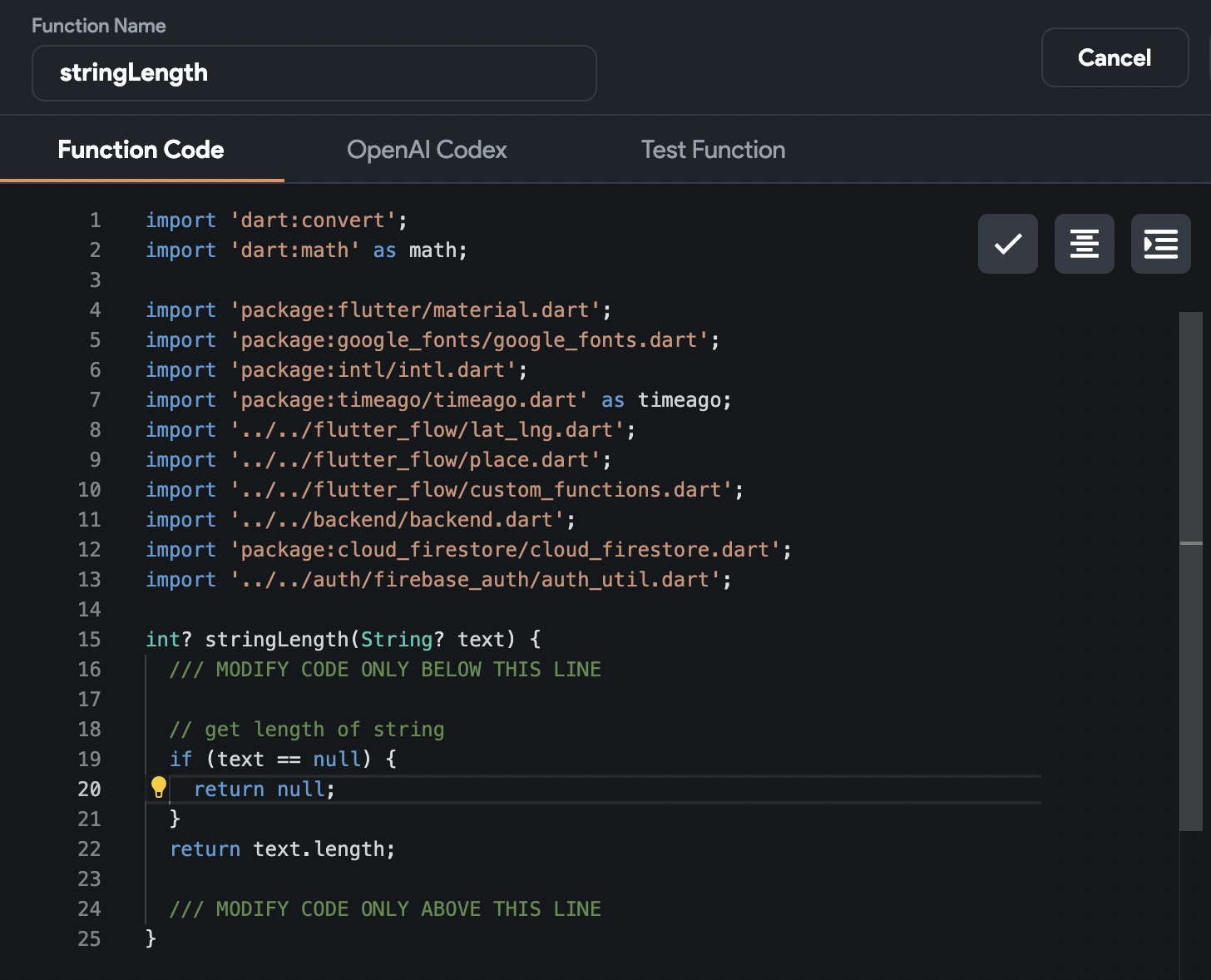
Task: Click the custom_functions.dart import string
Action: tap(482, 490)
